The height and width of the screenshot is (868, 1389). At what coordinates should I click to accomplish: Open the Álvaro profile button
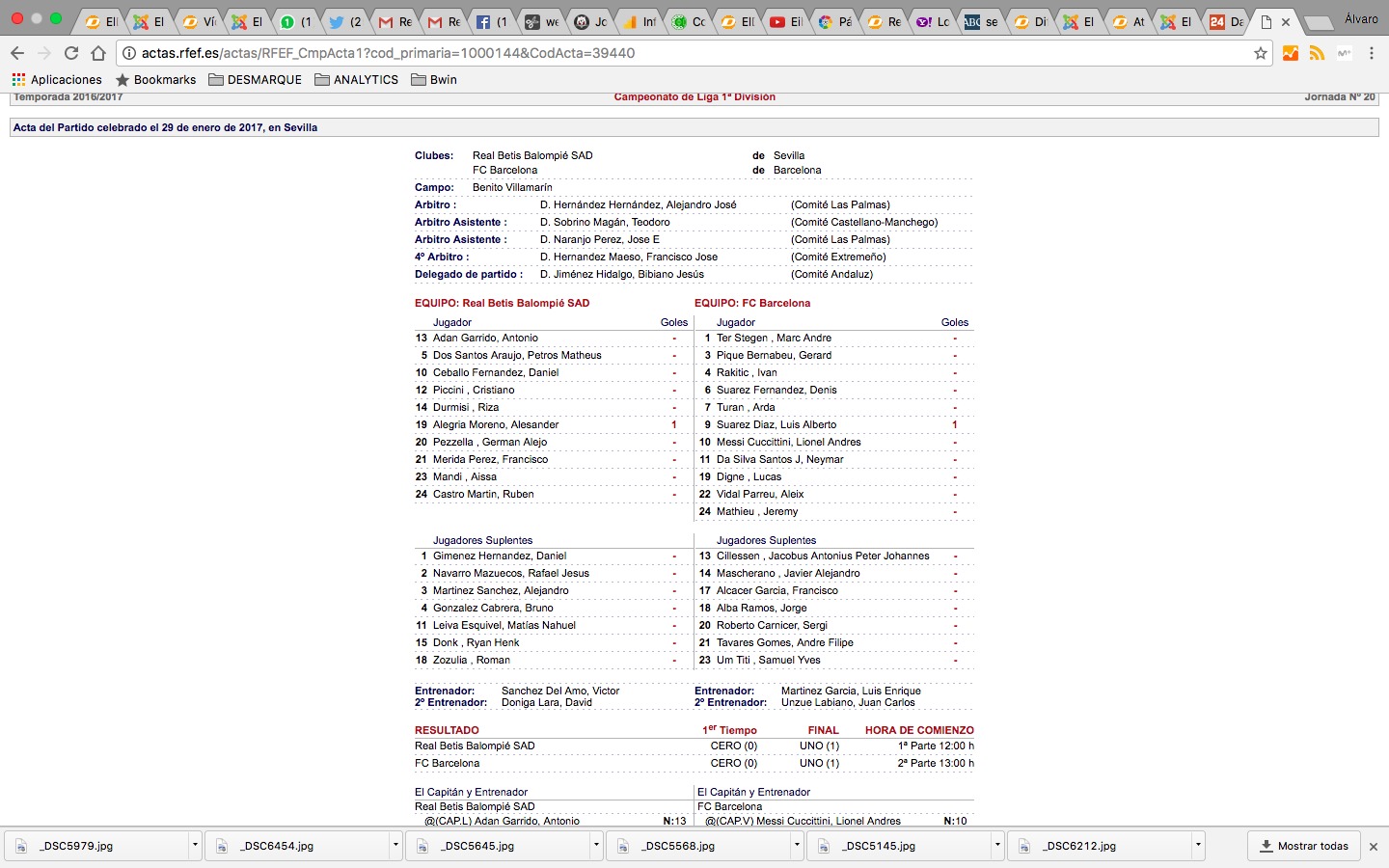1360,19
